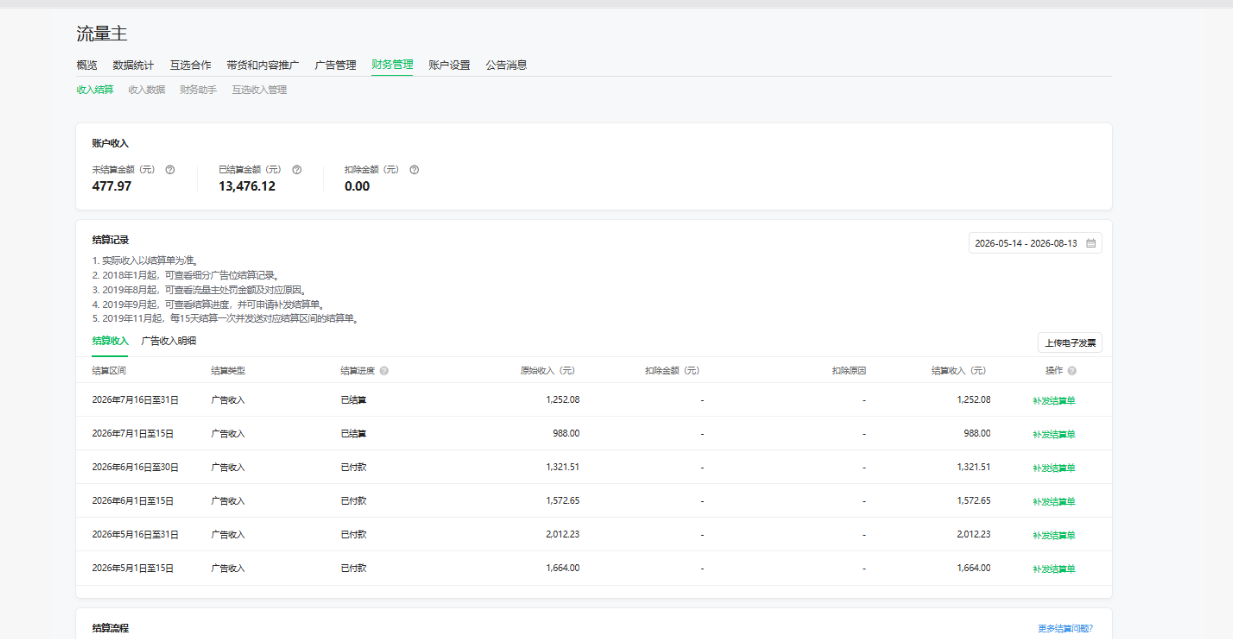
Task: Open 更多结算问题? link
Action: (x=1065, y=629)
